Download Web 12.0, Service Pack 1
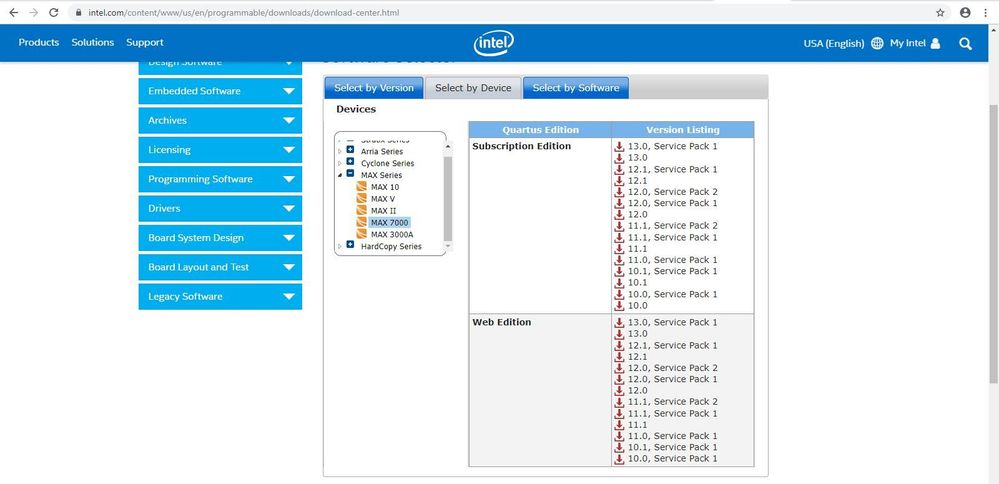 pos(672,379)
